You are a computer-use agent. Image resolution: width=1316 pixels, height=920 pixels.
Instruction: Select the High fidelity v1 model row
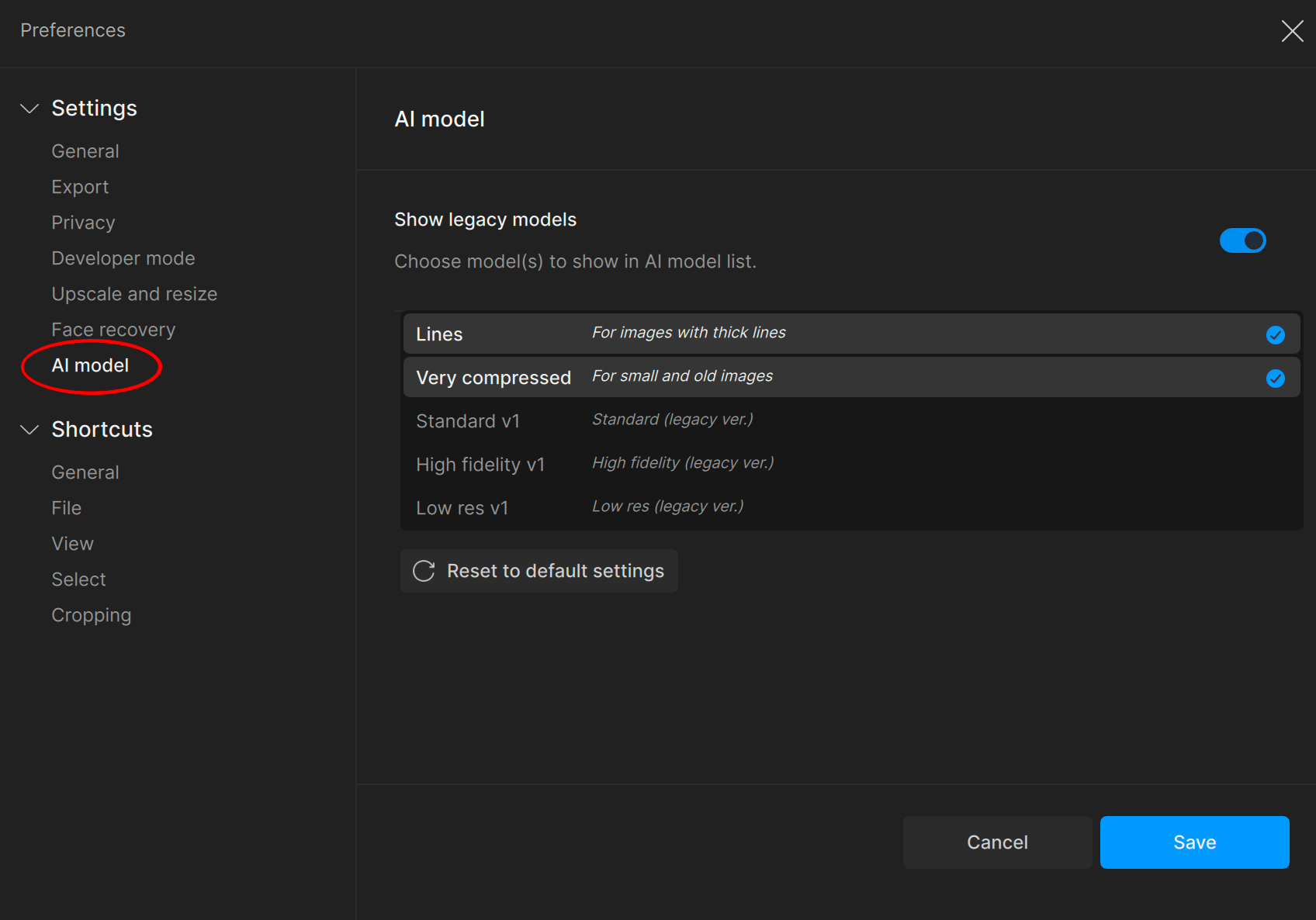(x=851, y=464)
